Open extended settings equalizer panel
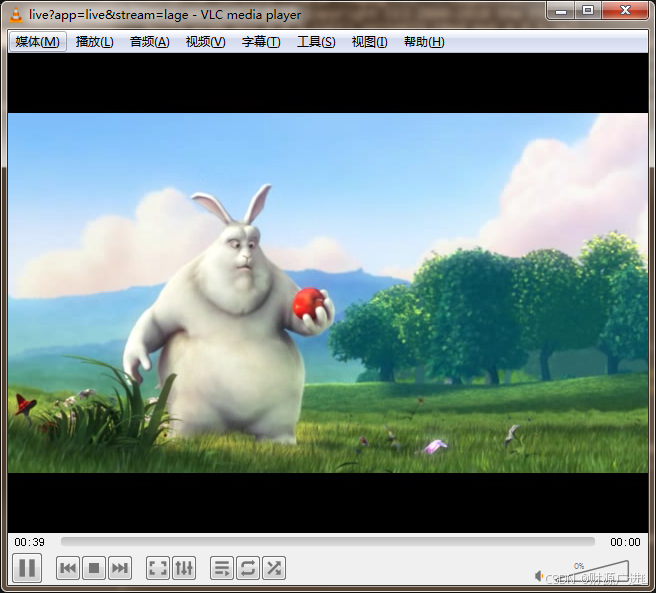Image resolution: width=656 pixels, height=593 pixels. 184,568
